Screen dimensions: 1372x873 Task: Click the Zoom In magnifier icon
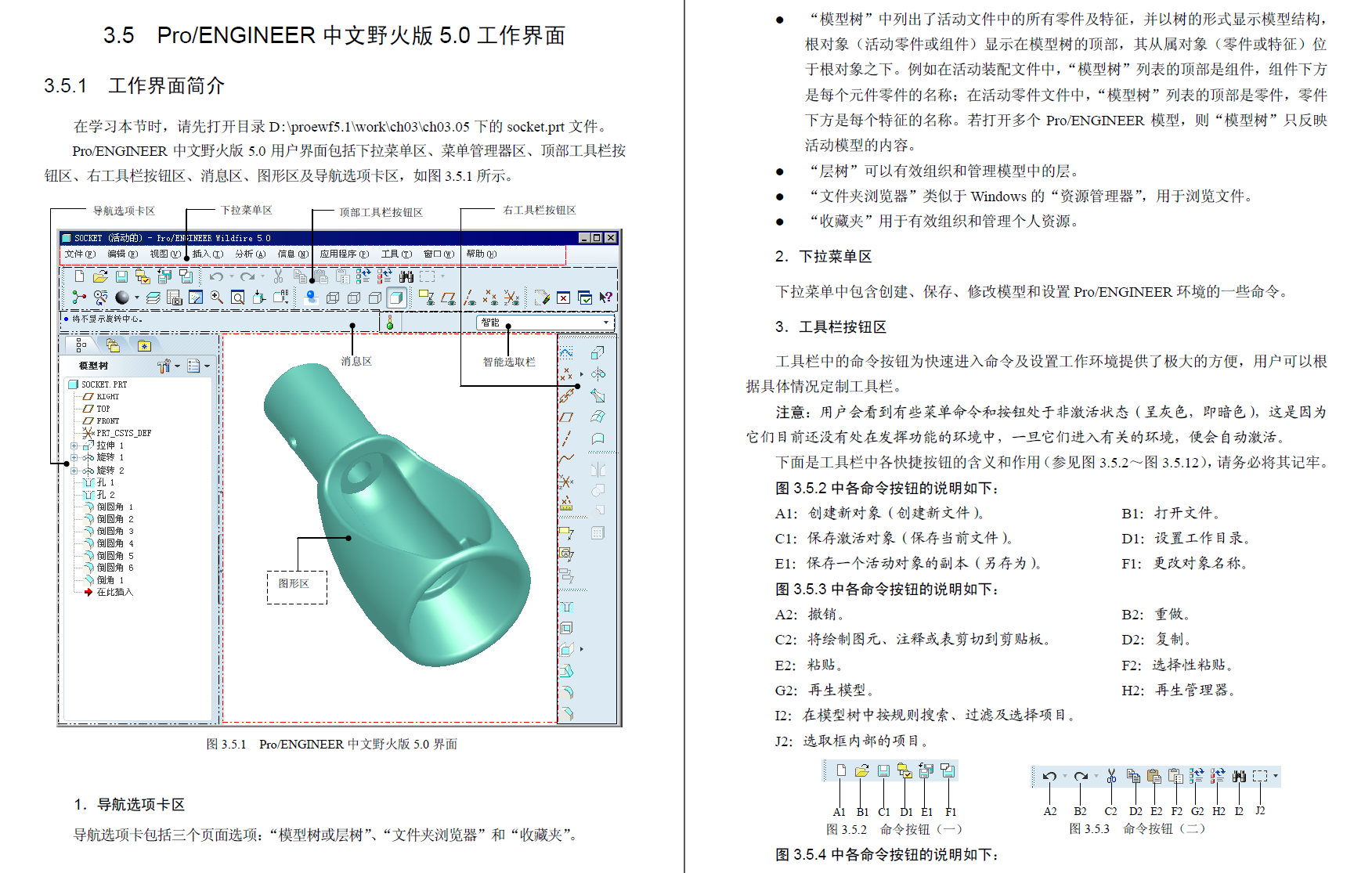217,297
